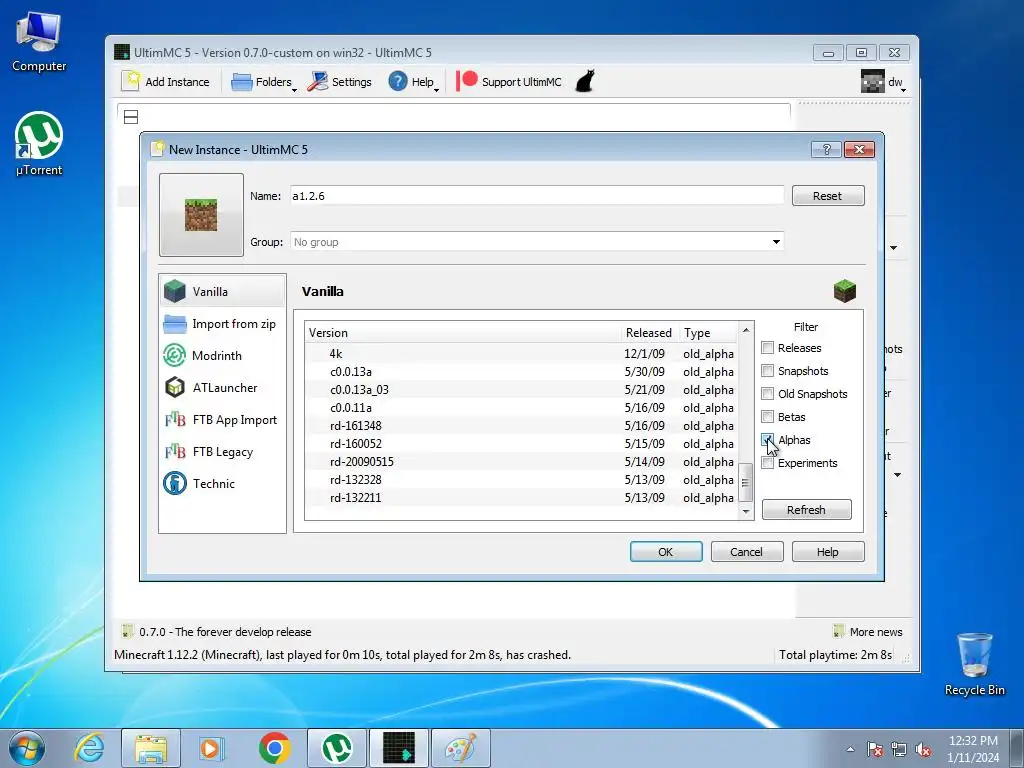Click the grass cube icon beside Vanilla heading
This screenshot has width=1024, height=768.
[844, 291]
